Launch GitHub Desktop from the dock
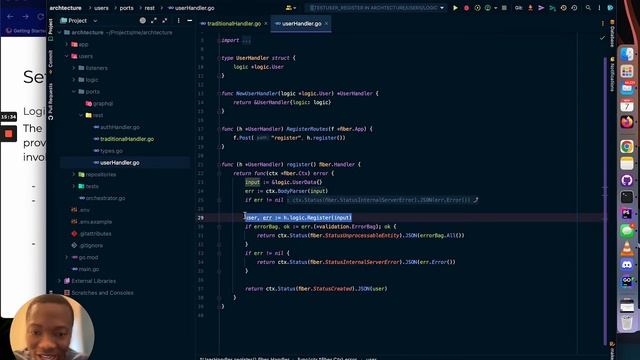The width and height of the screenshot is (640, 360). [627, 180]
